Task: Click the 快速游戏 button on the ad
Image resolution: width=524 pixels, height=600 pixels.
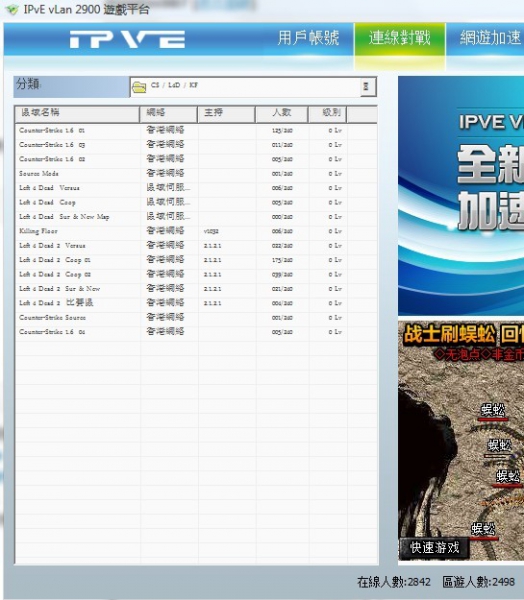Action: pos(434,548)
